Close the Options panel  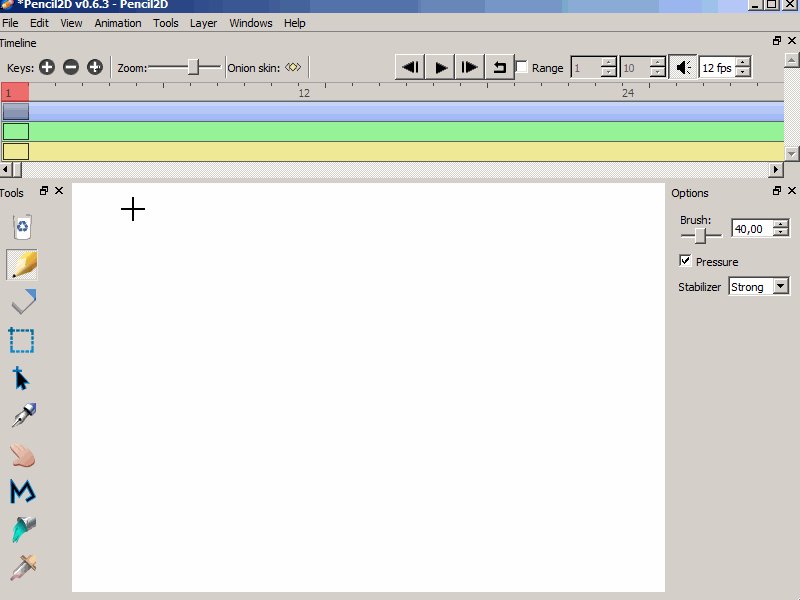pyautogui.click(x=792, y=190)
